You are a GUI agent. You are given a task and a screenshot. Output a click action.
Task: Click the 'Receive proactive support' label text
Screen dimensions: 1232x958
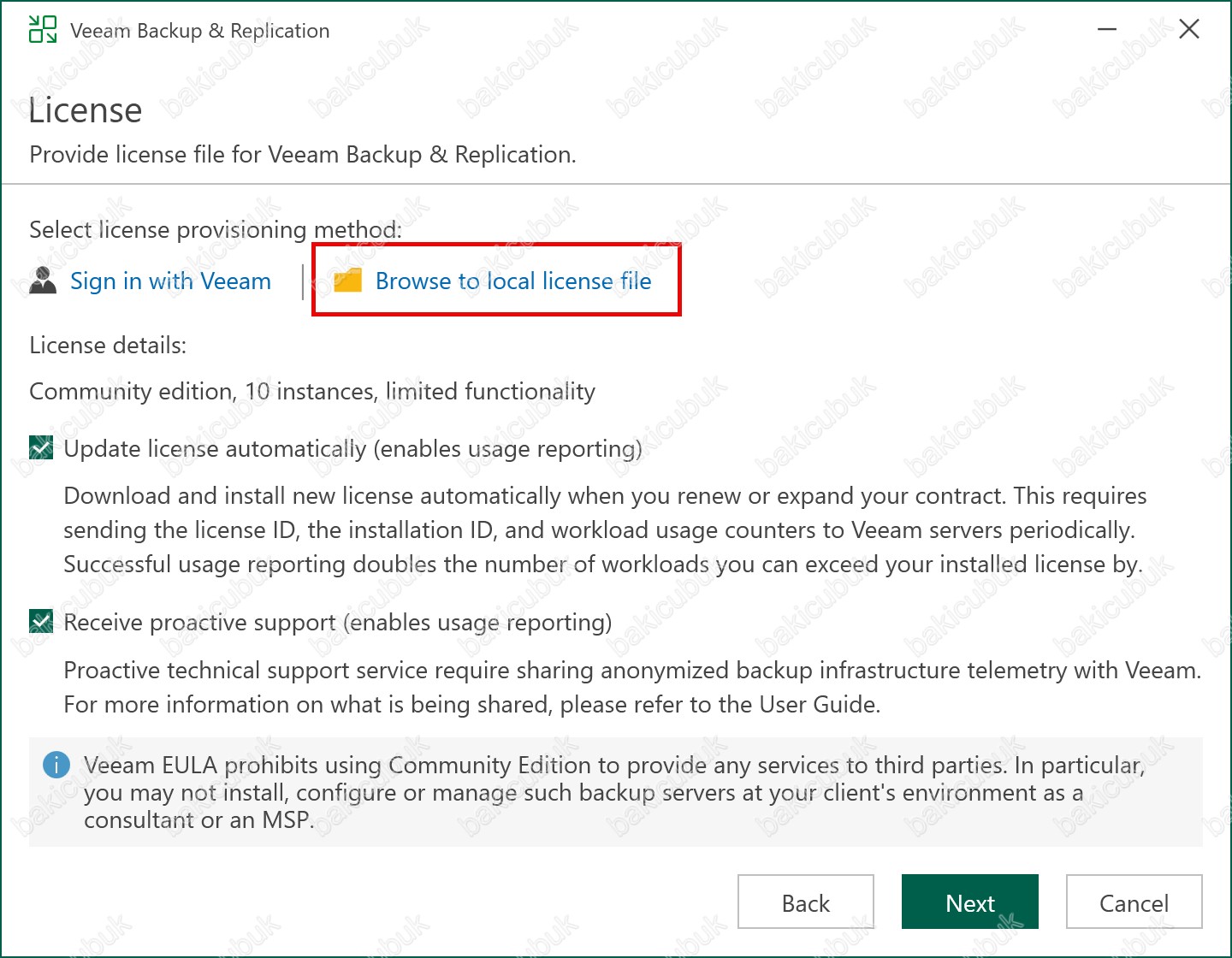point(337,623)
